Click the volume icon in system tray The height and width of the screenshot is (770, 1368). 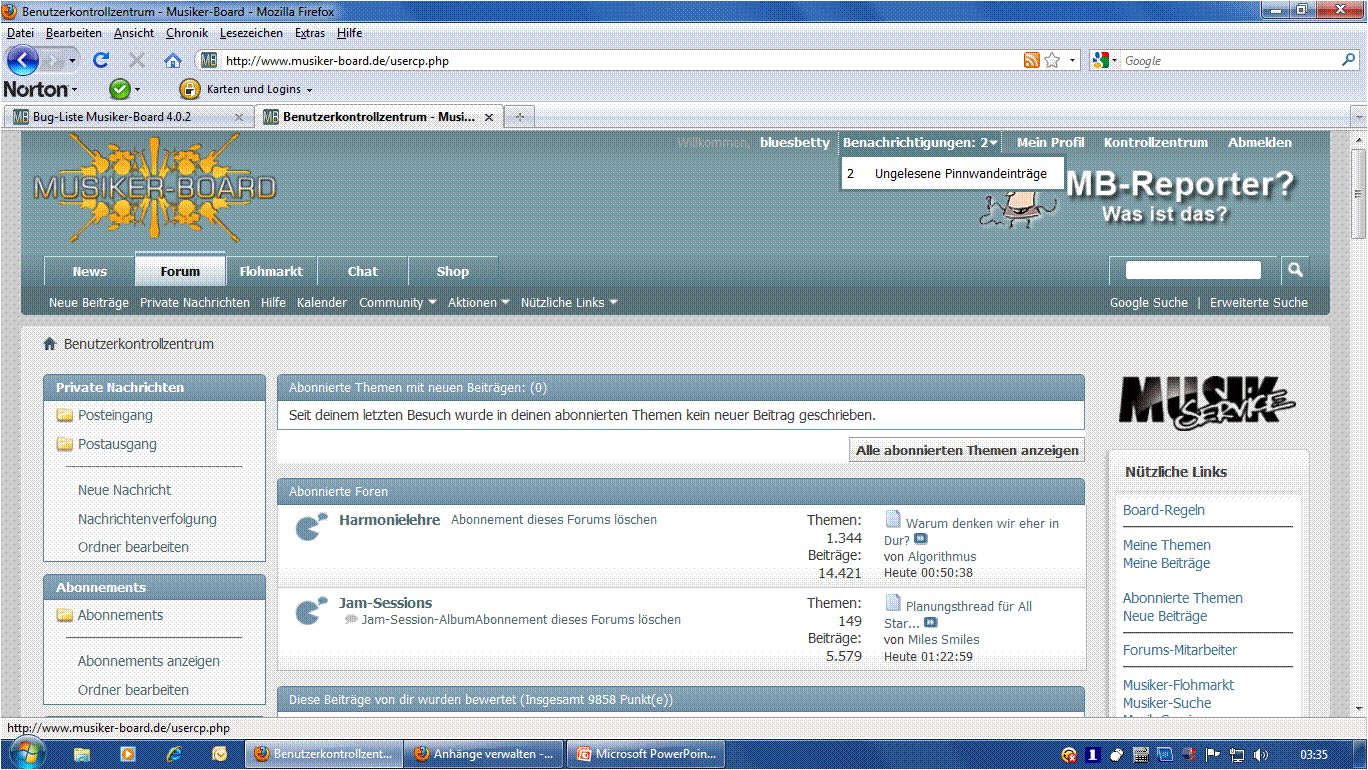(1261, 755)
